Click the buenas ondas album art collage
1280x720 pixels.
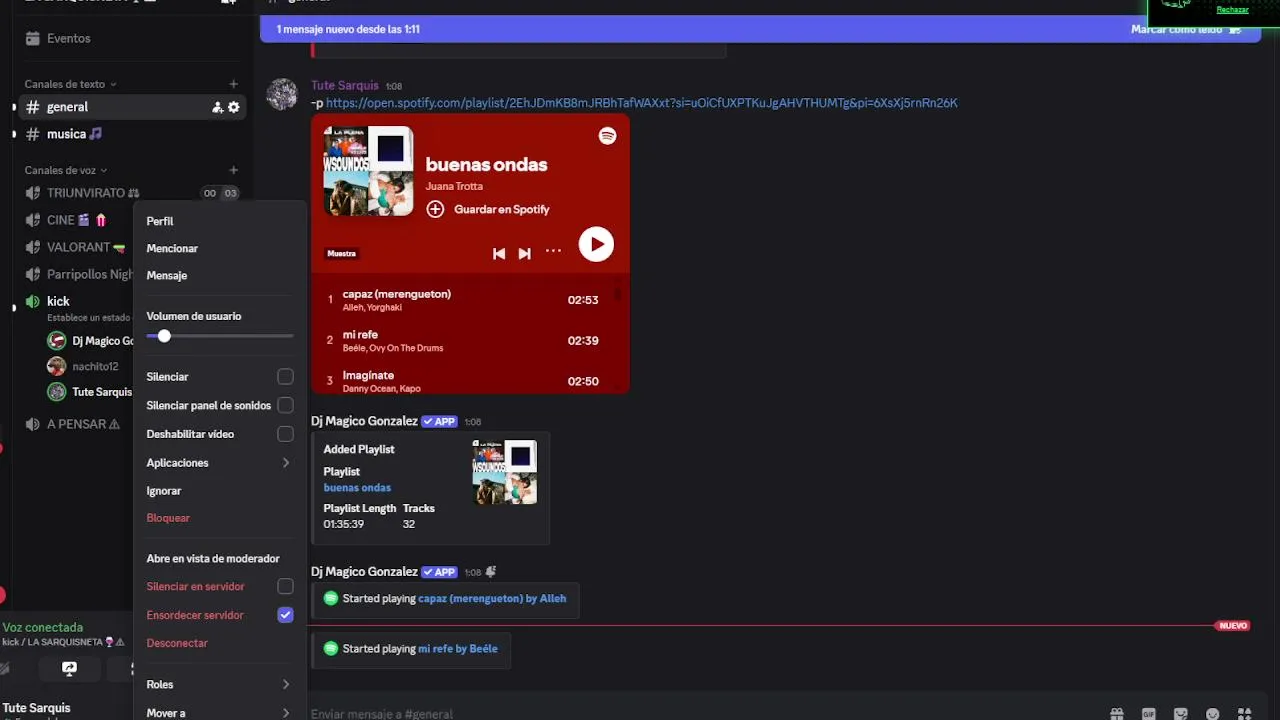pos(368,171)
